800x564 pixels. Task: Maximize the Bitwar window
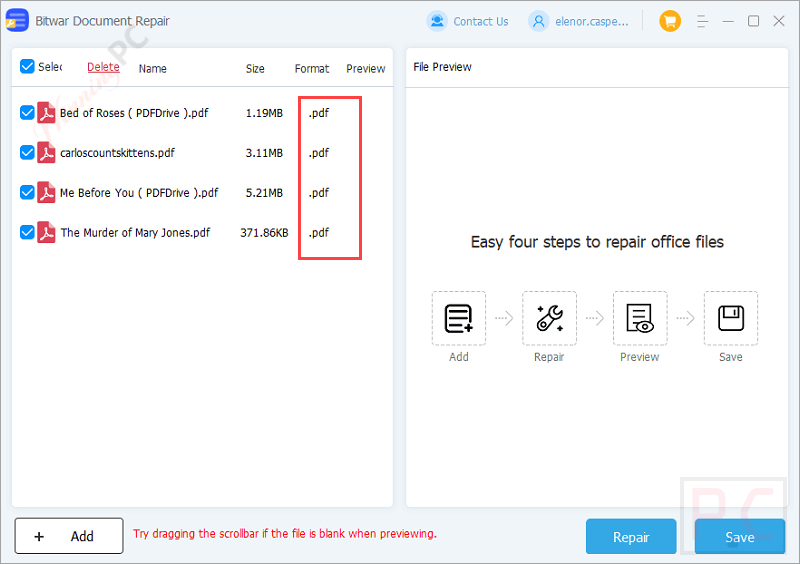coord(753,21)
